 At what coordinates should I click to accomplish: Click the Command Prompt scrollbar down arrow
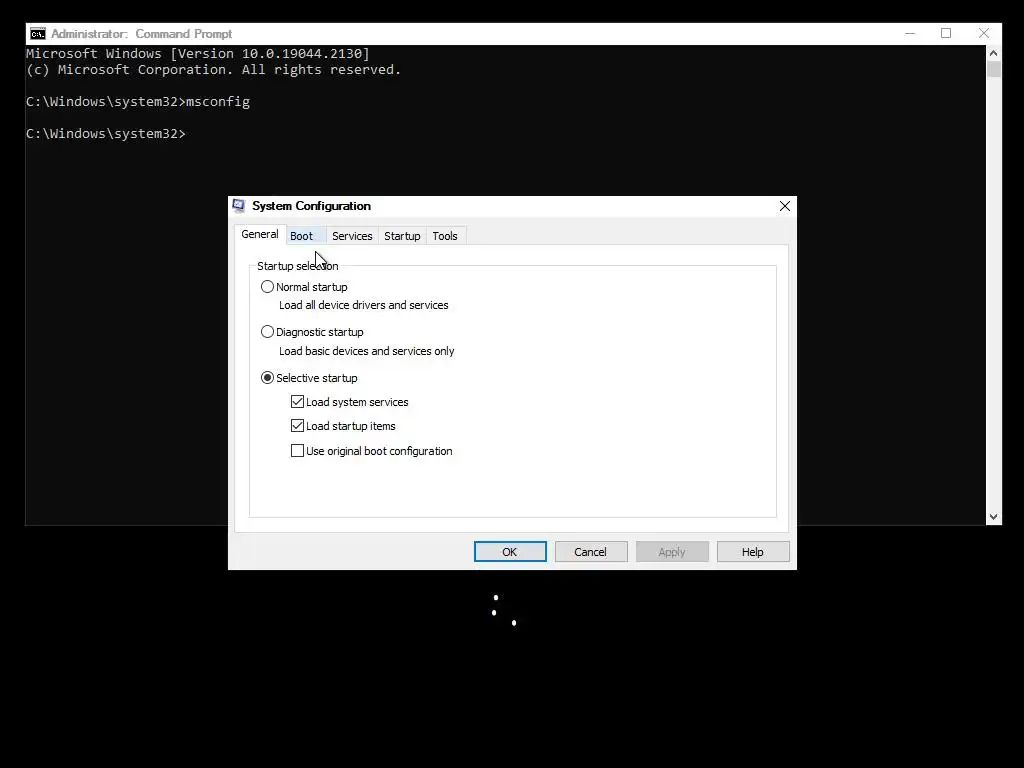pyautogui.click(x=993, y=517)
